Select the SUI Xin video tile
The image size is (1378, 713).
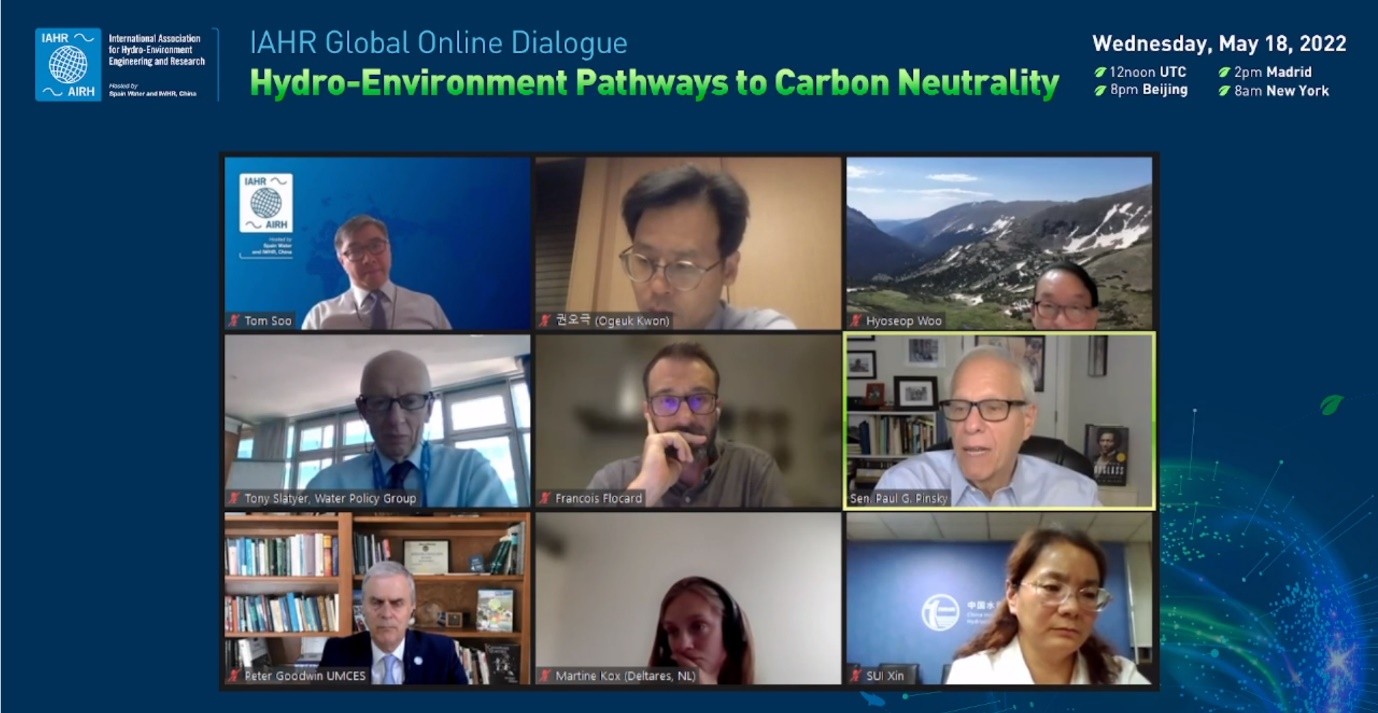pyautogui.click(x=999, y=599)
